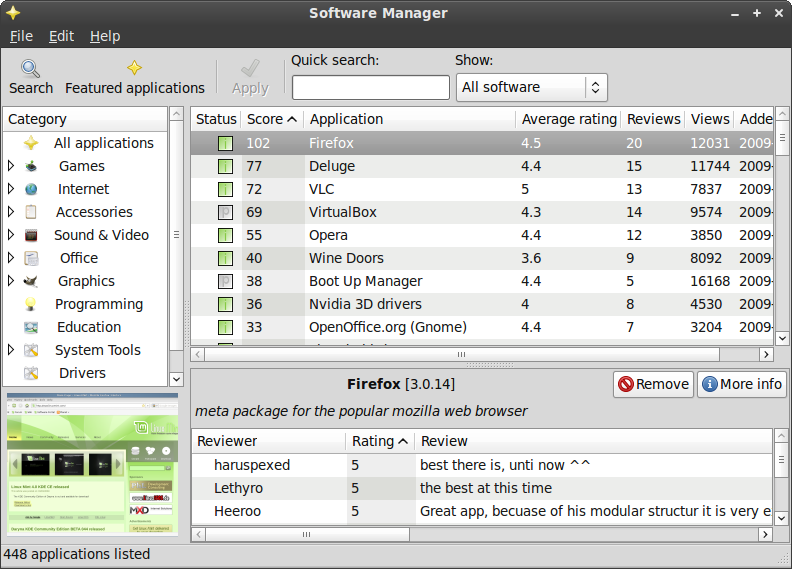The height and width of the screenshot is (569, 792).
Task: Click the Graphics category icon
Action: coord(31,281)
